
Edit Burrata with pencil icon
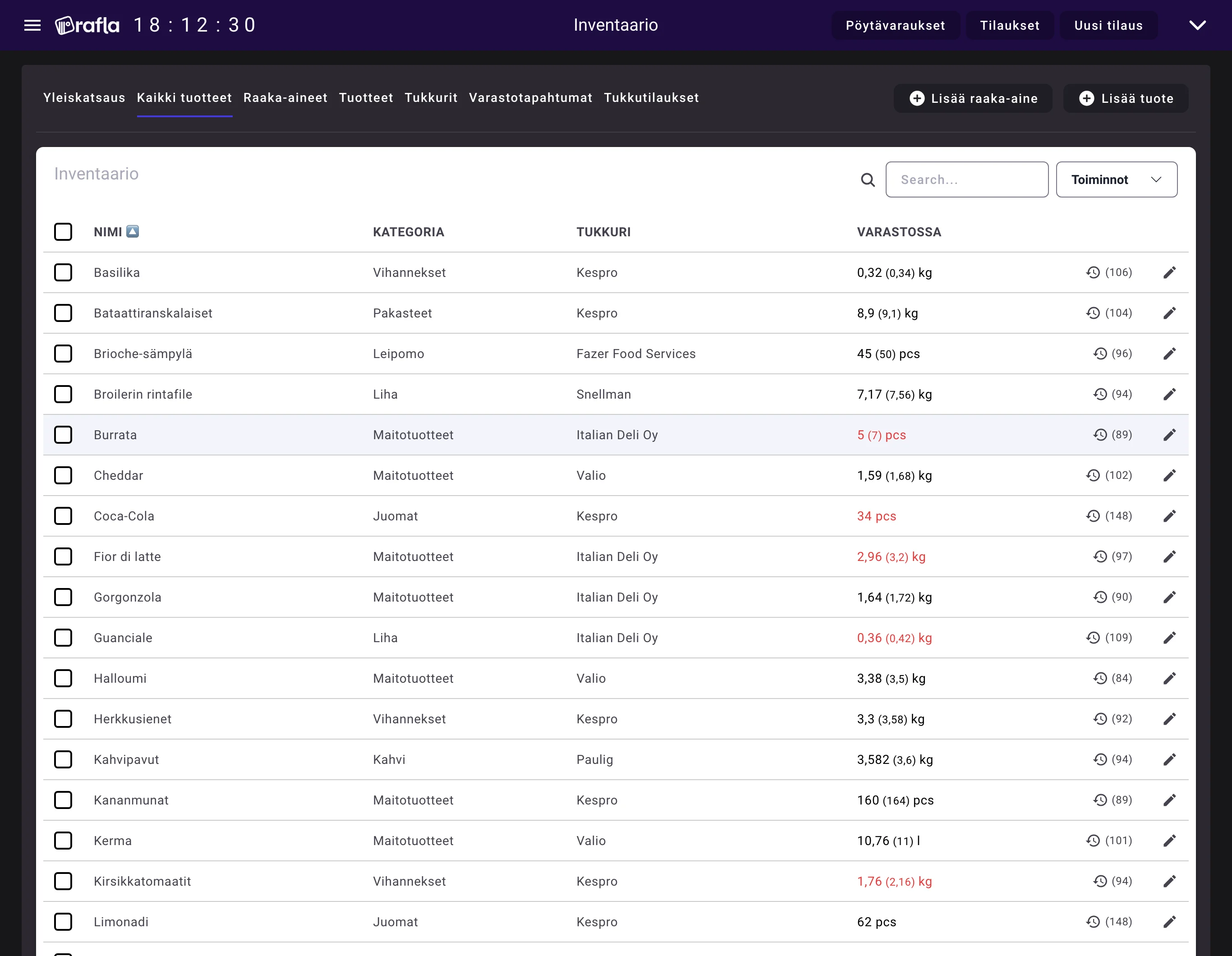[x=1169, y=435]
